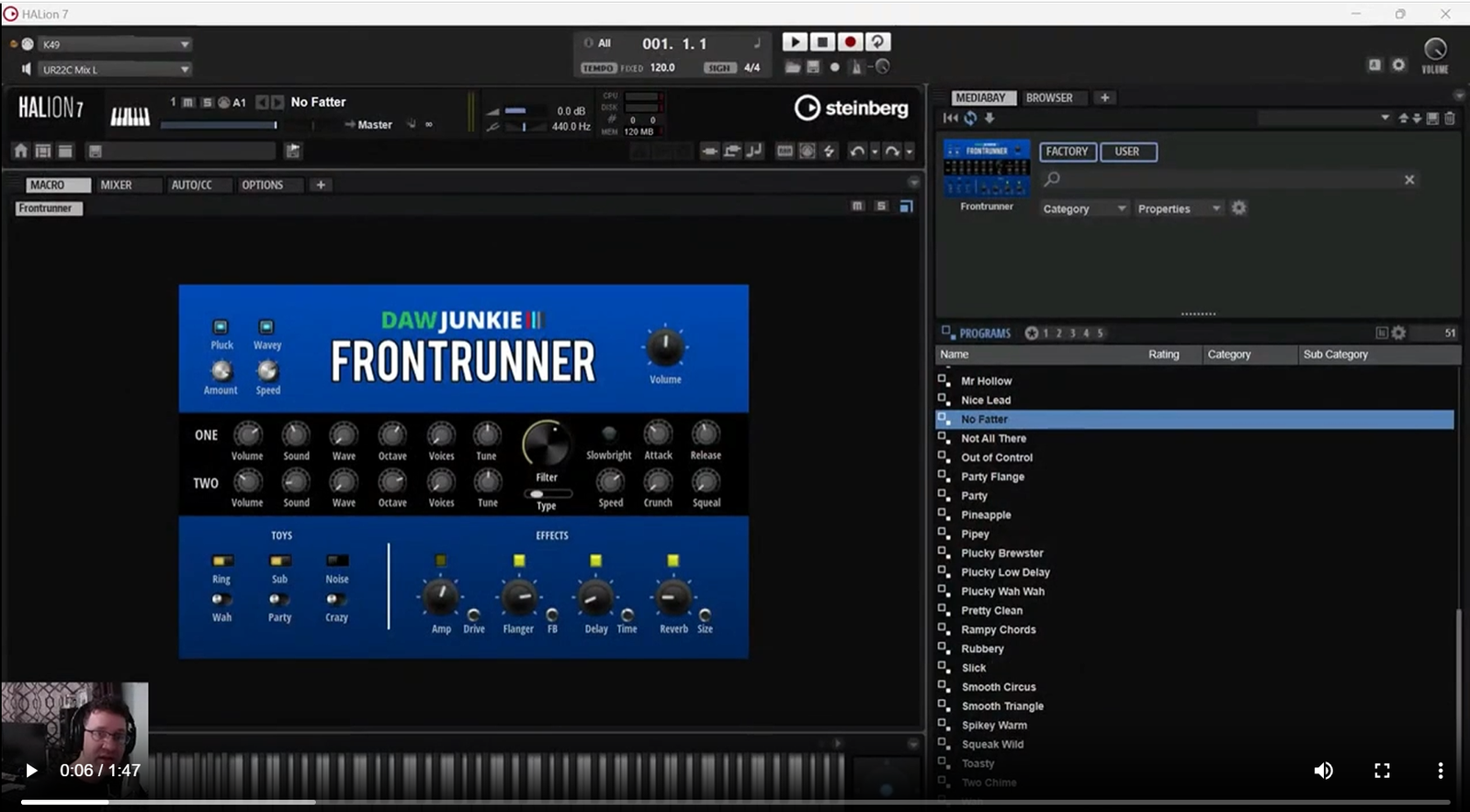Click the Filter Type slider
Screen dimensions: 1470x812
click(547, 494)
